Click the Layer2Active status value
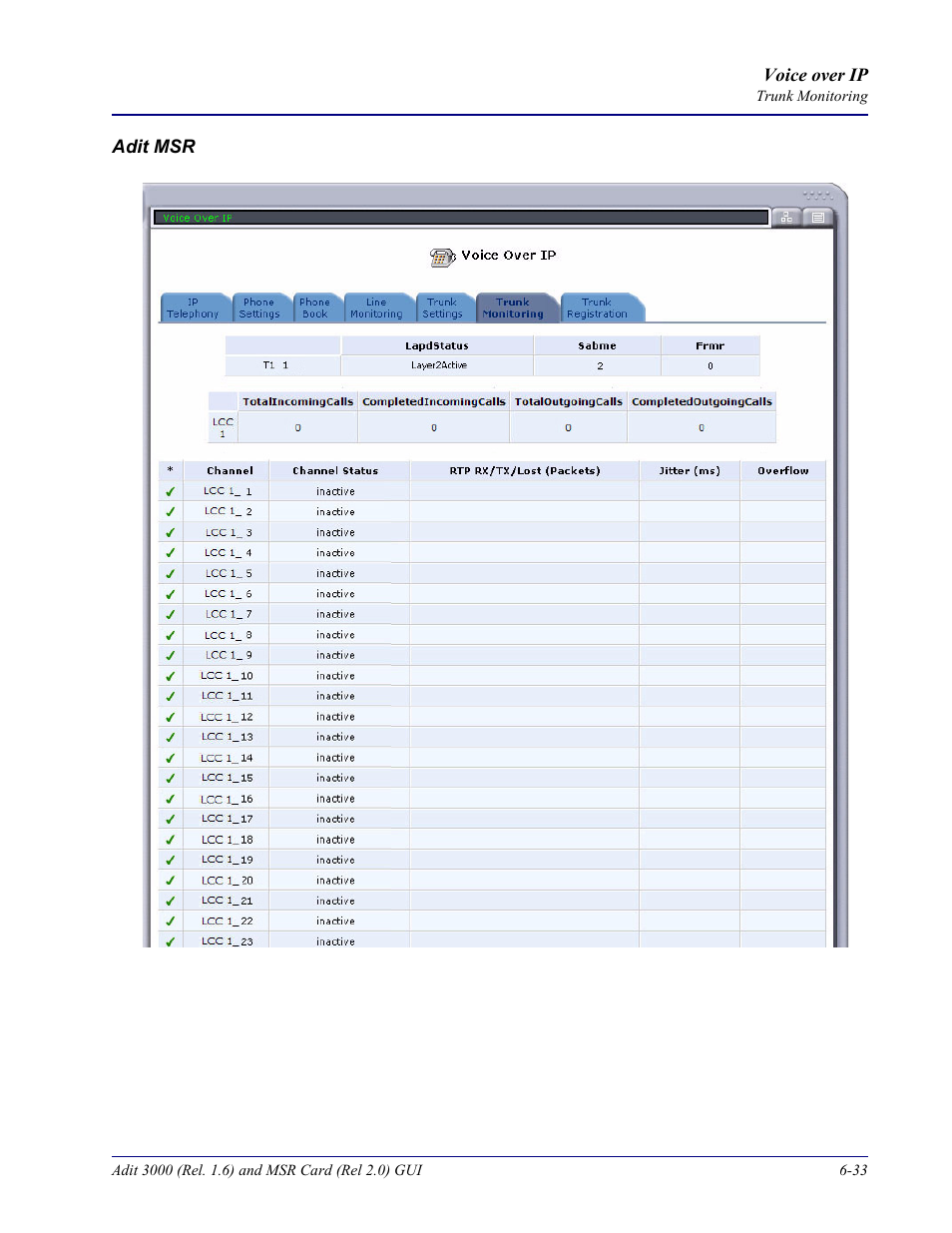 (x=439, y=365)
